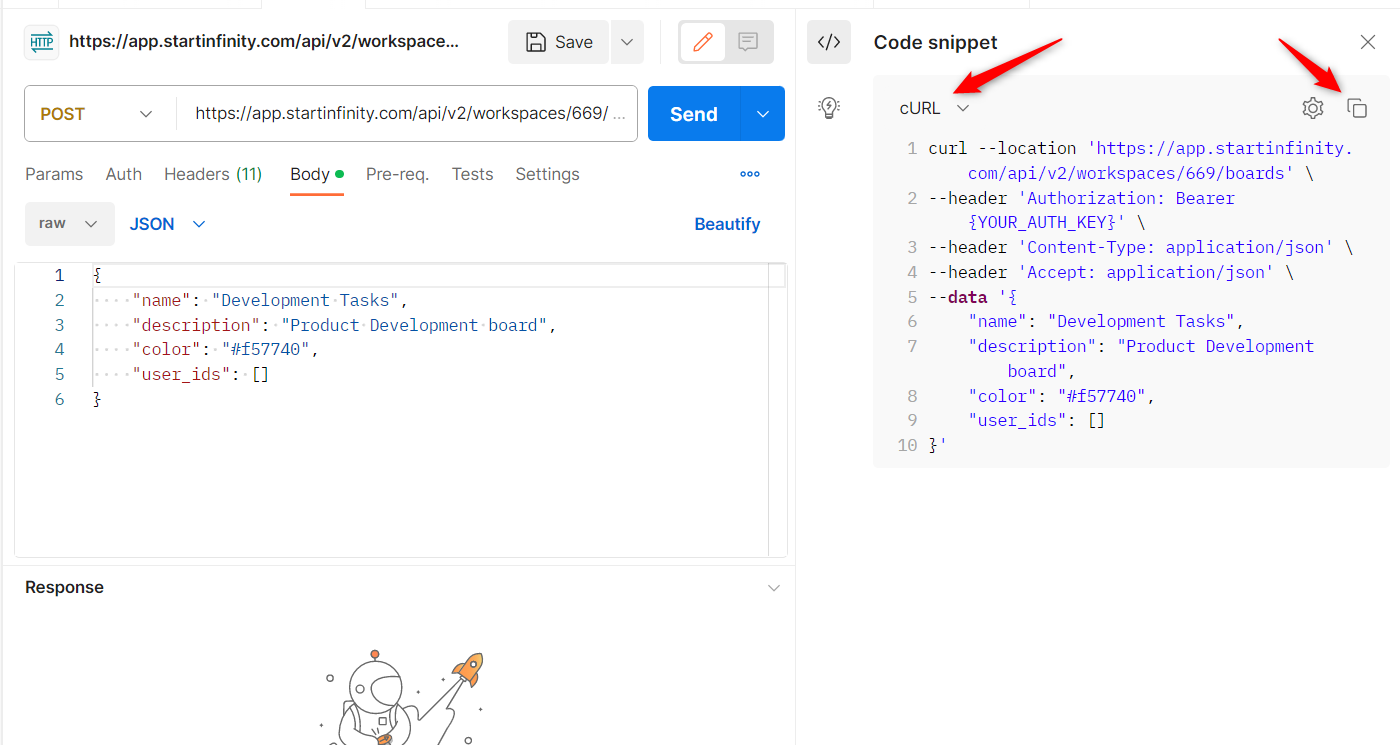Click the code snippet icon in sidebar
This screenshot has height=745, width=1400.
point(829,42)
